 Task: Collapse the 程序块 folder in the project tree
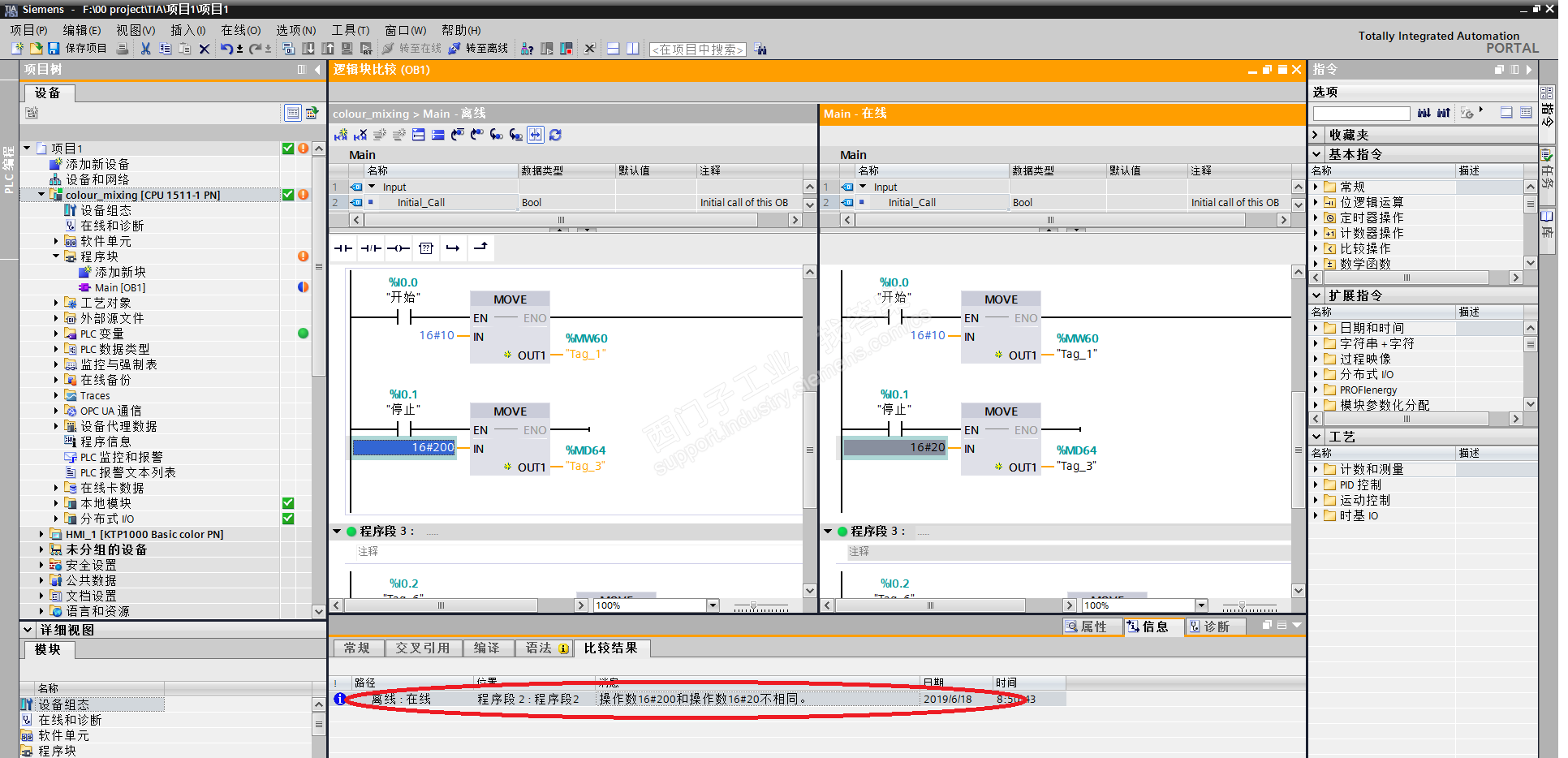click(x=56, y=256)
